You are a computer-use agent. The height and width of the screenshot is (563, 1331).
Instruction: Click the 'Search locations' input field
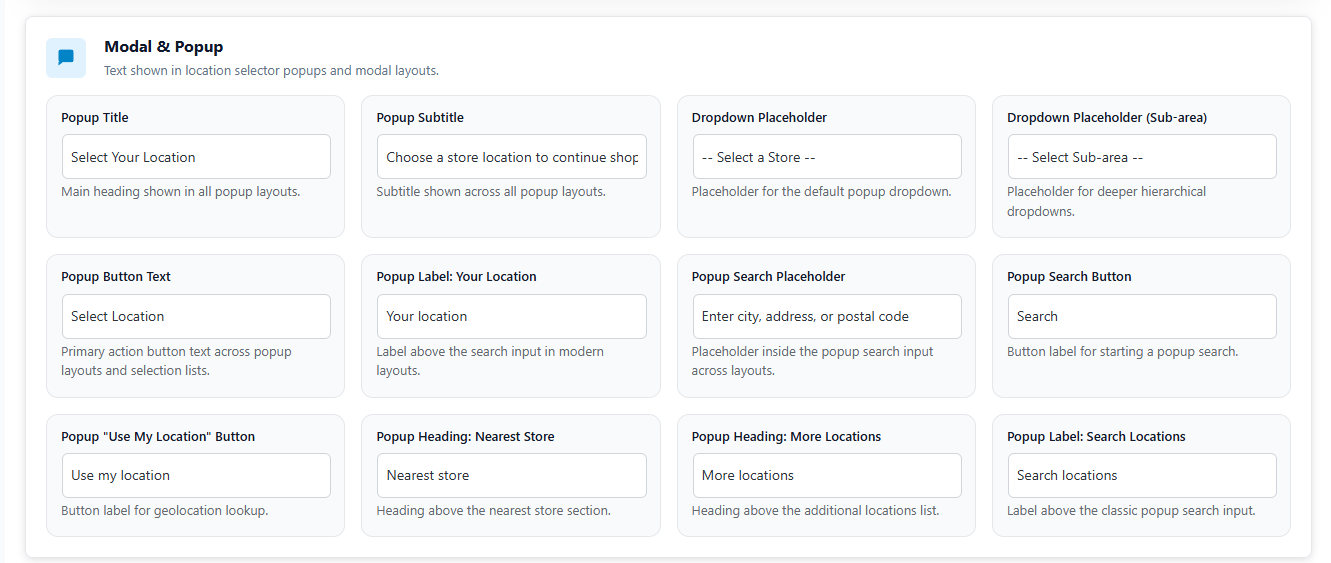pyautogui.click(x=1142, y=475)
